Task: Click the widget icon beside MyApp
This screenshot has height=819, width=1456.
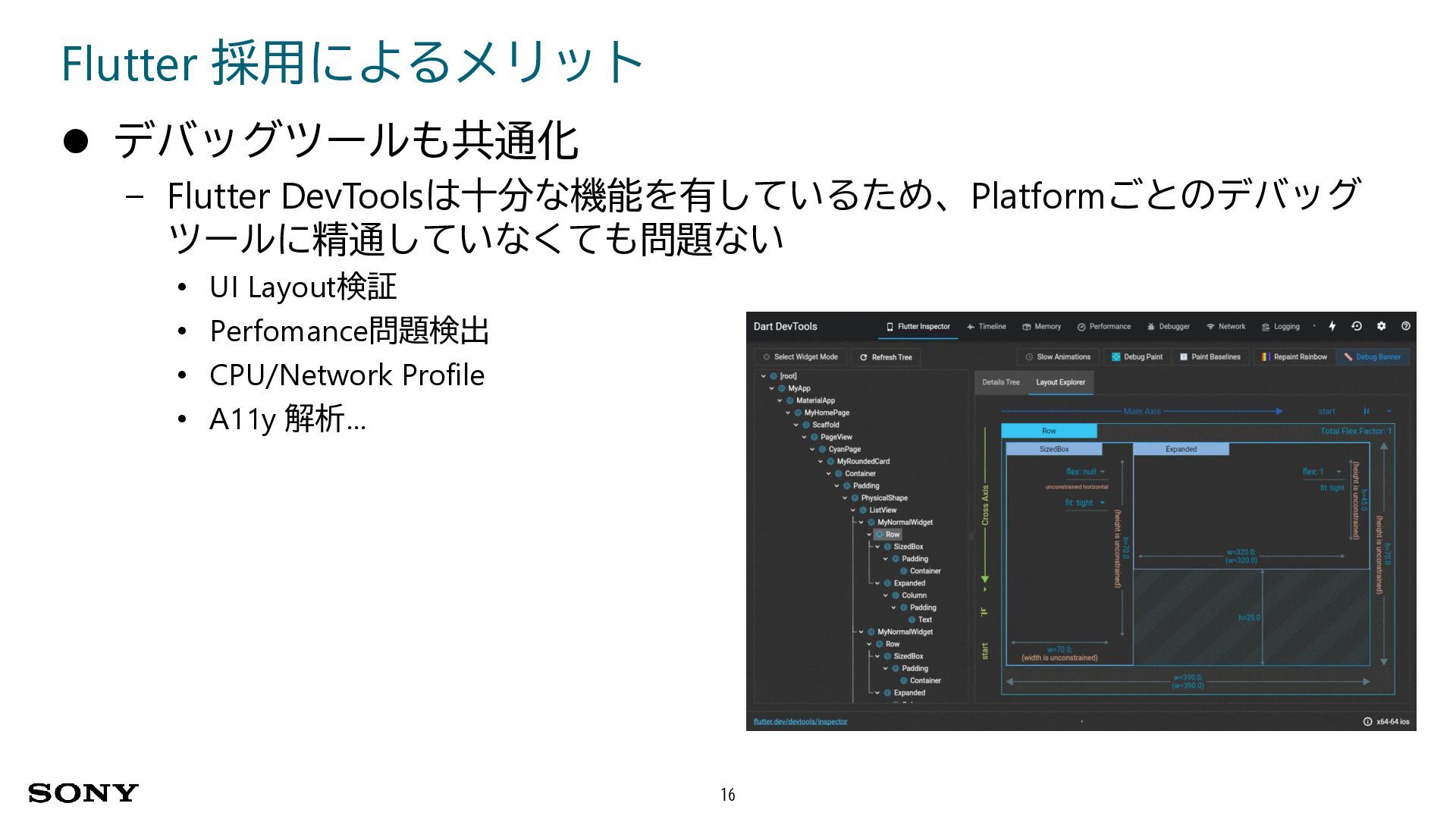Action: click(x=782, y=388)
